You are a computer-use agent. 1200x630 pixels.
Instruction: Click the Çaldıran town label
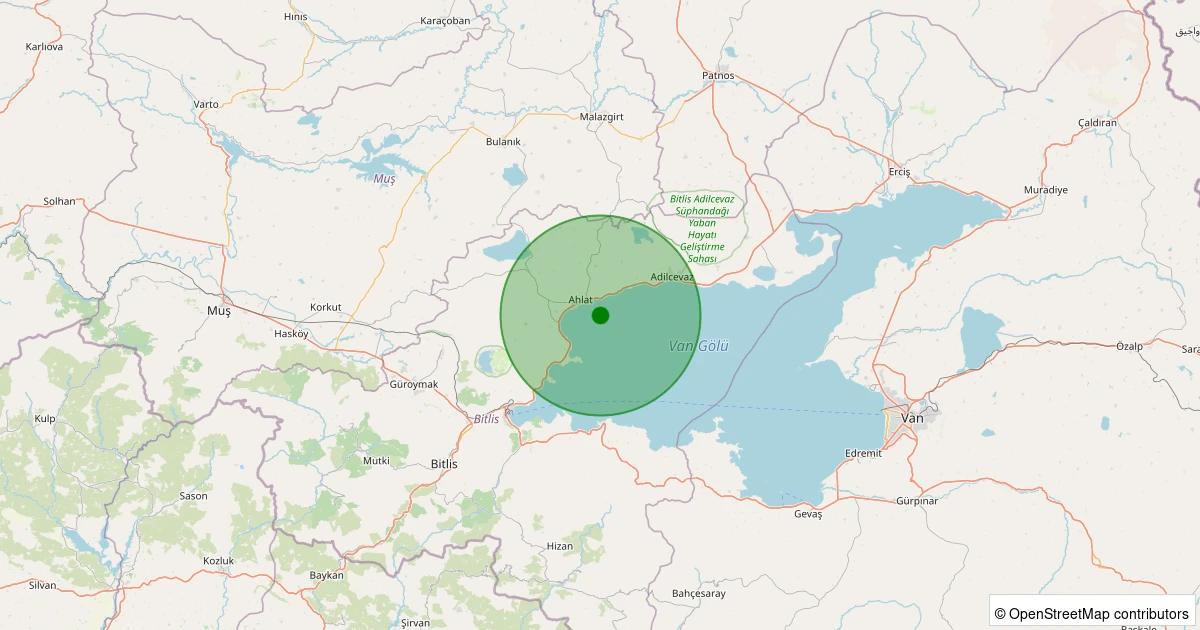(1097, 123)
